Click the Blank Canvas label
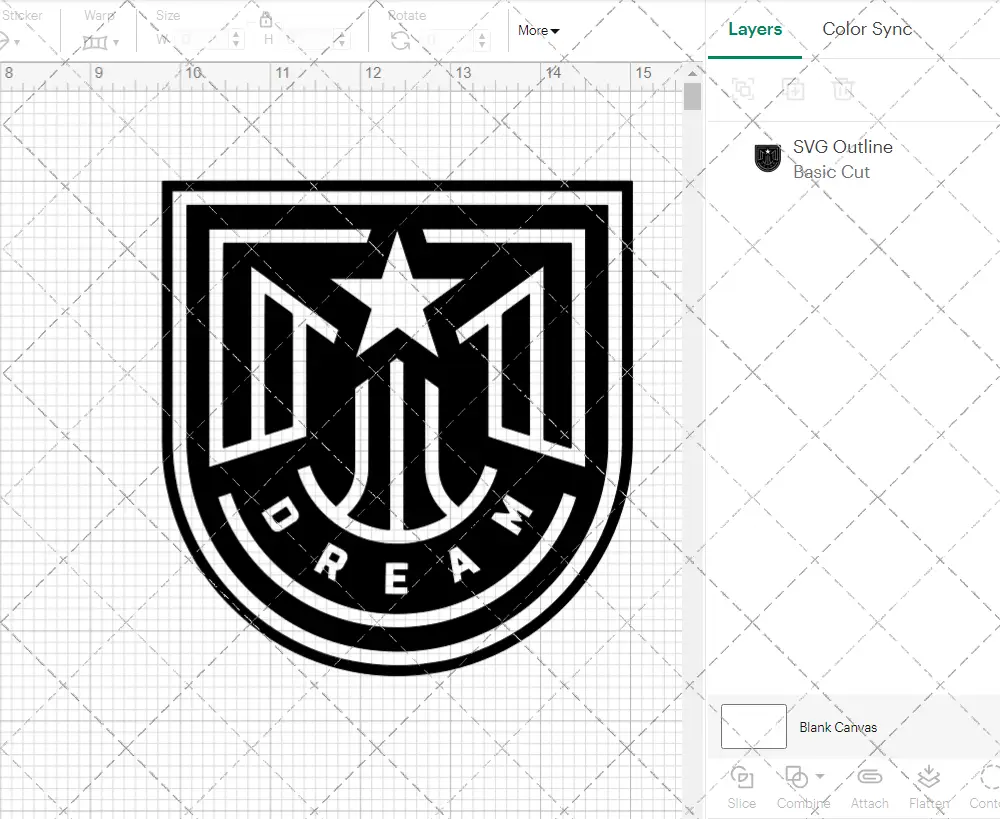The width and height of the screenshot is (1000, 819). [838, 727]
